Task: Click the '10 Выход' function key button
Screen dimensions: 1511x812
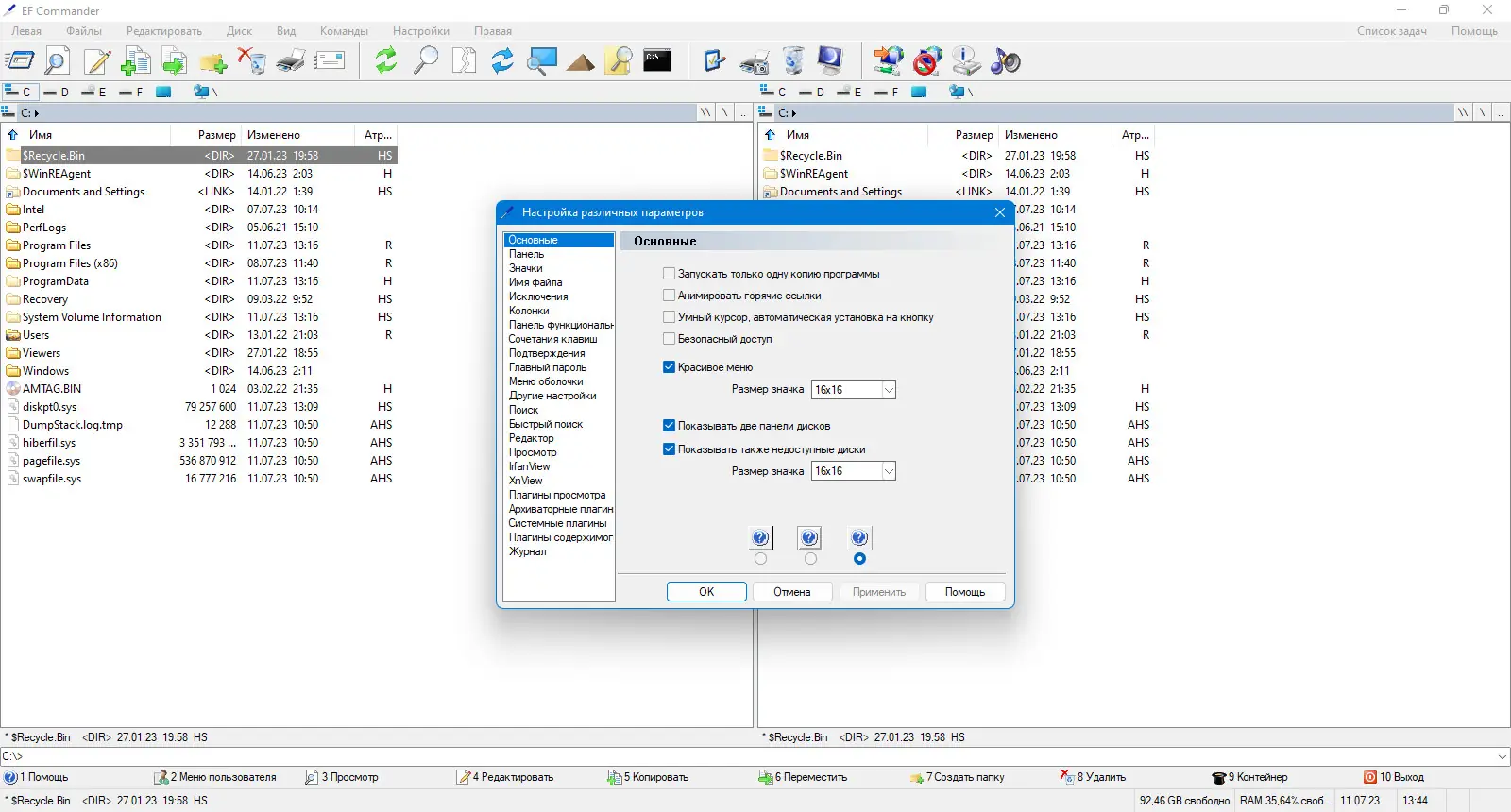Action: pos(1394,777)
